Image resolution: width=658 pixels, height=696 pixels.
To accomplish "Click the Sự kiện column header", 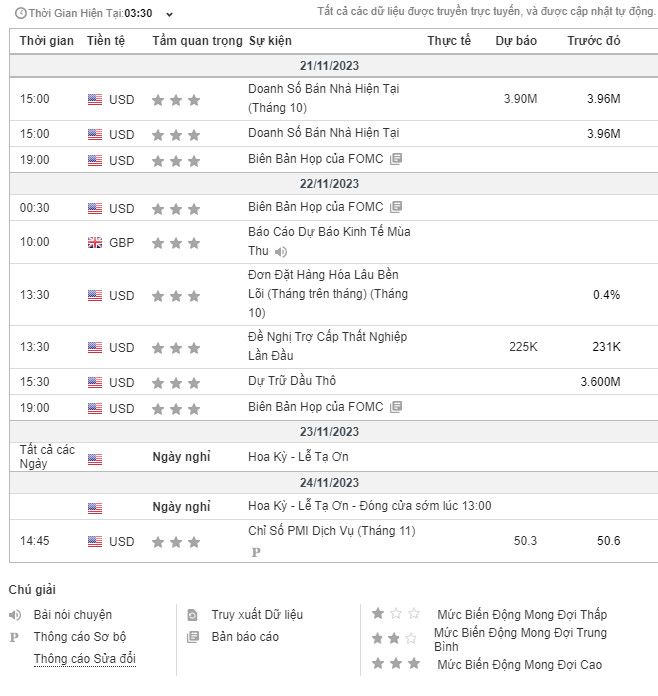I will point(269,41).
